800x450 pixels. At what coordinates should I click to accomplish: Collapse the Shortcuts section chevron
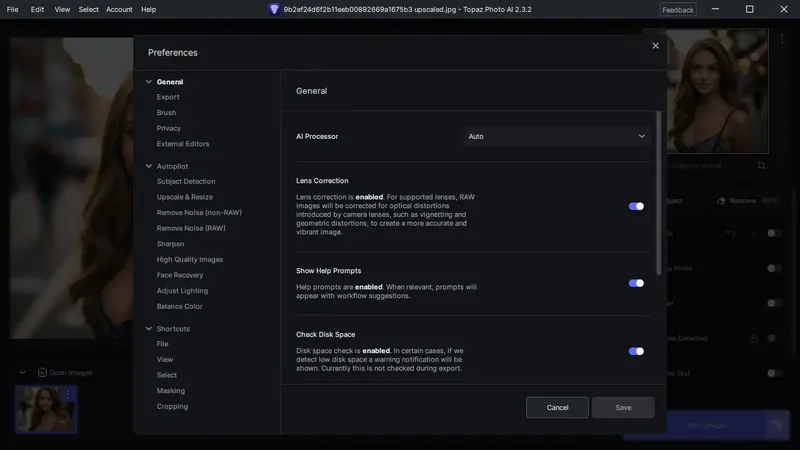pyautogui.click(x=149, y=329)
